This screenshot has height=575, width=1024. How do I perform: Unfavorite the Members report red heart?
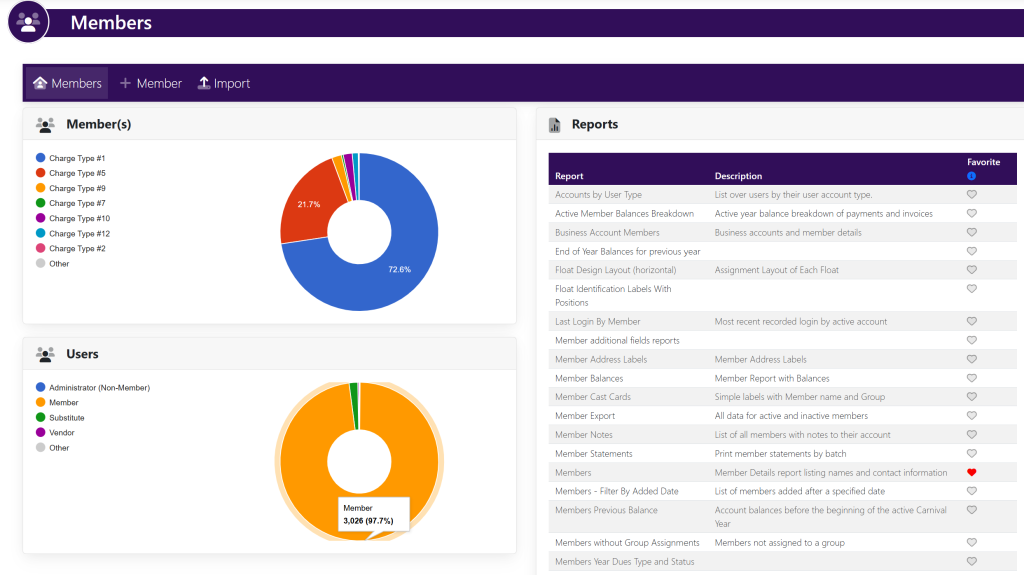[971, 472]
